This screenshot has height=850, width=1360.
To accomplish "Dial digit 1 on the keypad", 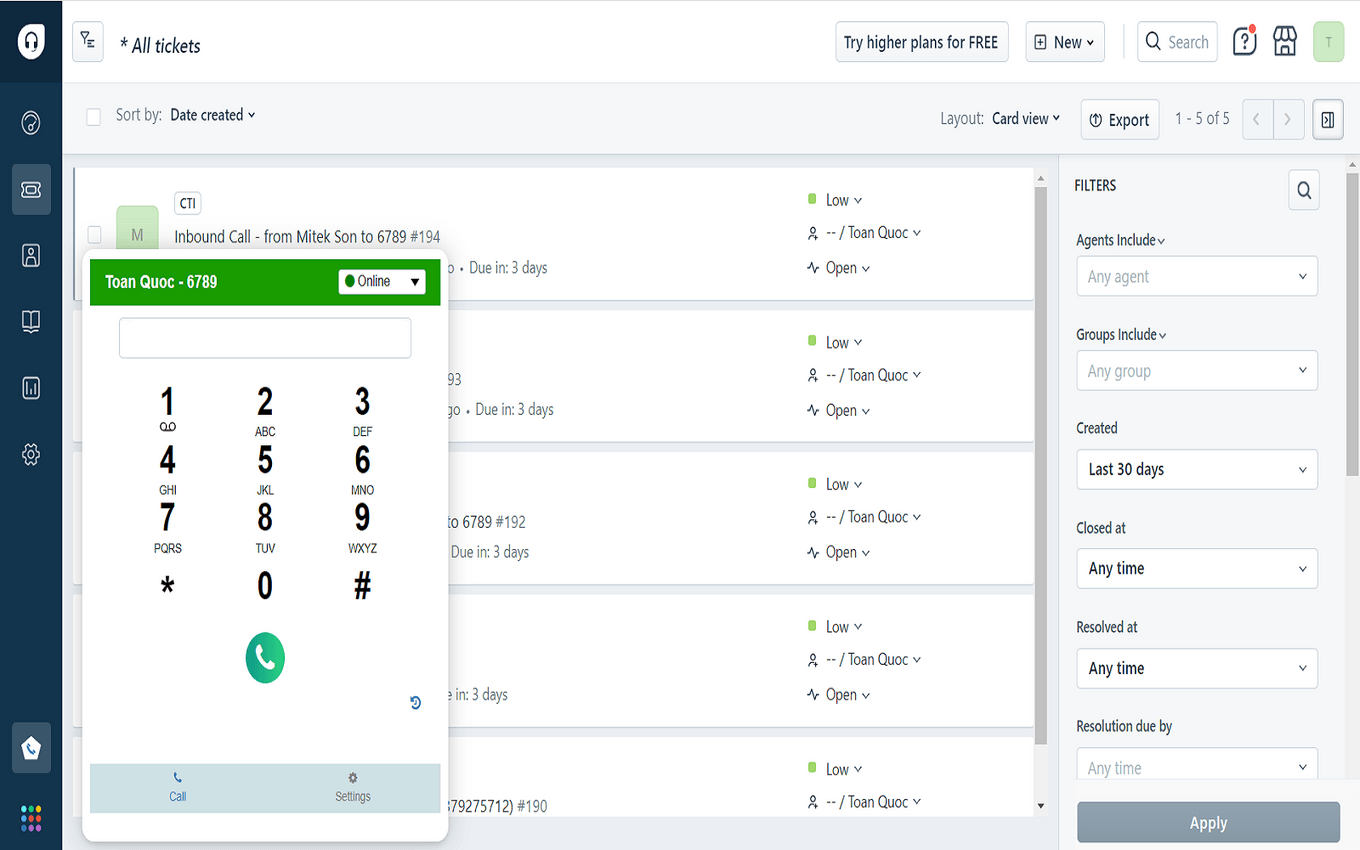I will (167, 408).
